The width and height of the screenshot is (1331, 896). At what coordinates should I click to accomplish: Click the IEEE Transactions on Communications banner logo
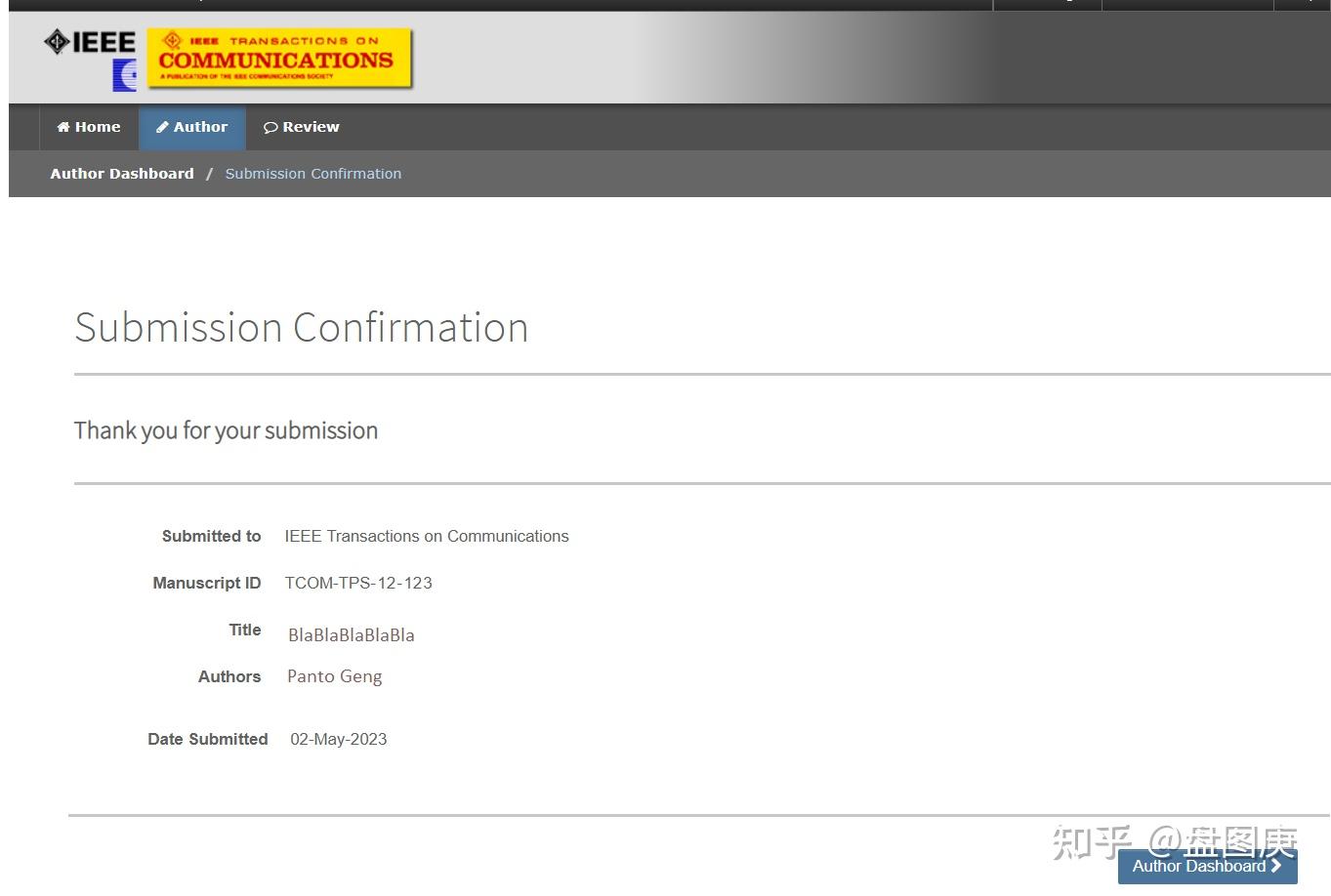(x=278, y=58)
